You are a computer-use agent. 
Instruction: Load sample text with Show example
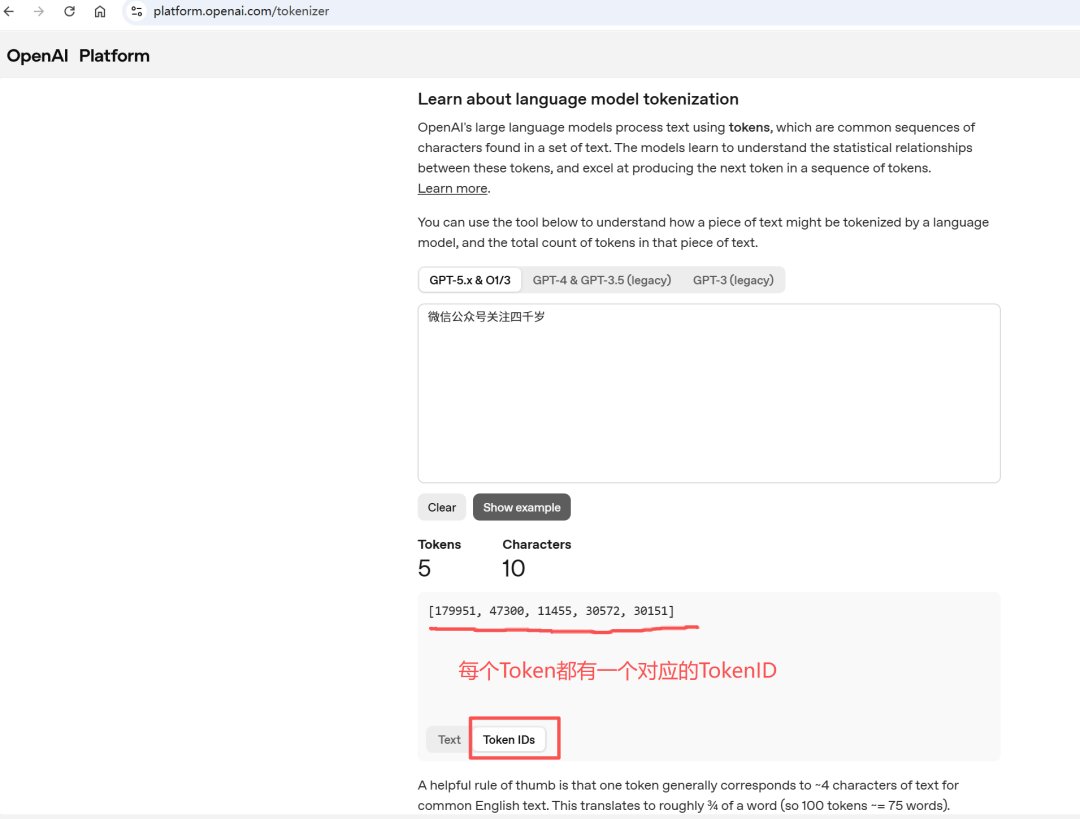(521, 507)
